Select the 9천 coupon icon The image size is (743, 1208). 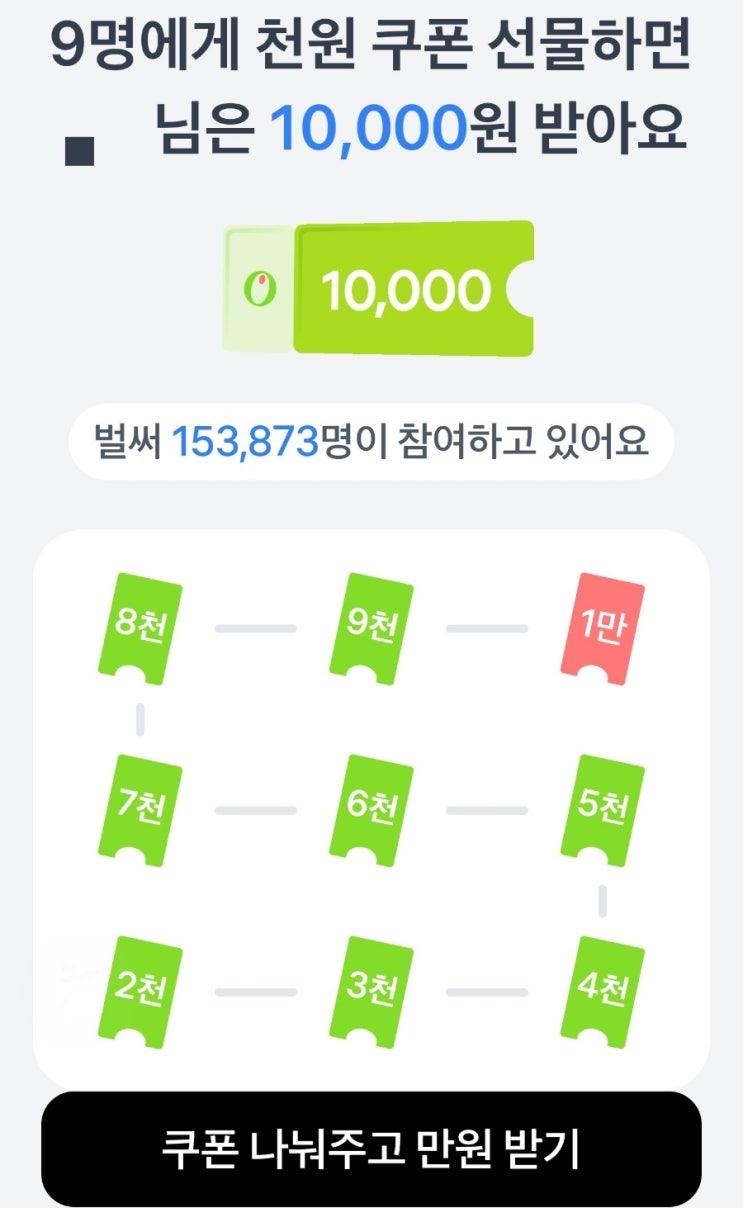(371, 628)
